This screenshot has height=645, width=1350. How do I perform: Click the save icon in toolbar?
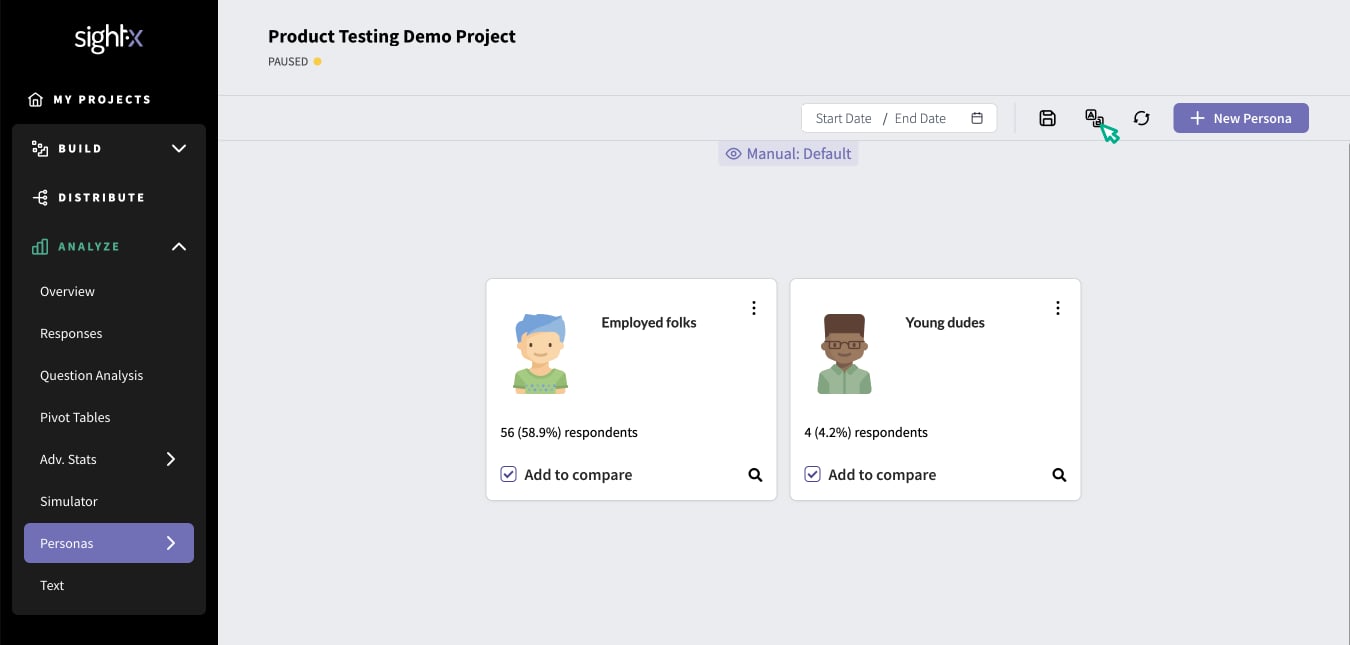pyautogui.click(x=1047, y=118)
